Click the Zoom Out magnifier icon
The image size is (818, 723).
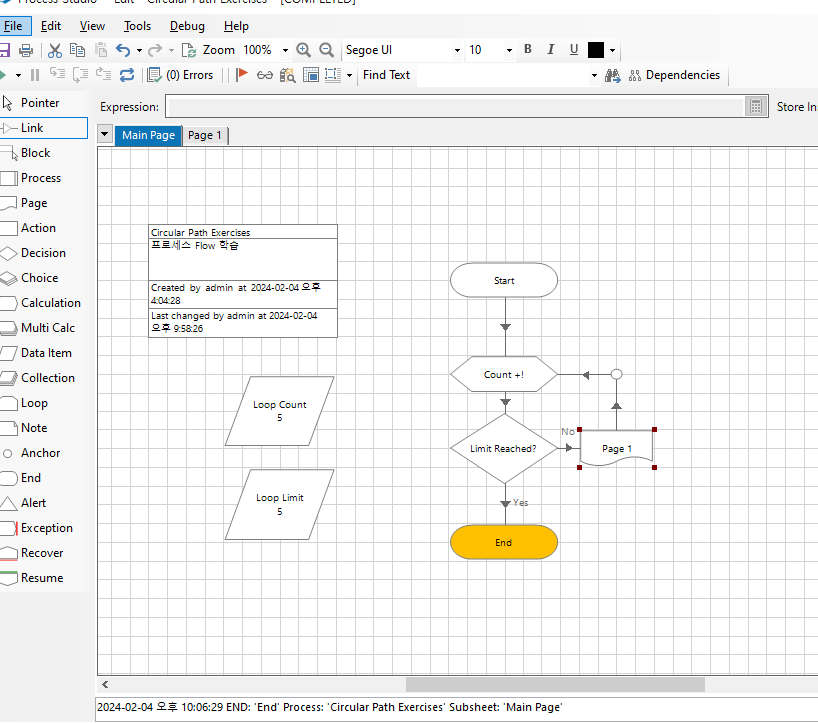tap(327, 50)
